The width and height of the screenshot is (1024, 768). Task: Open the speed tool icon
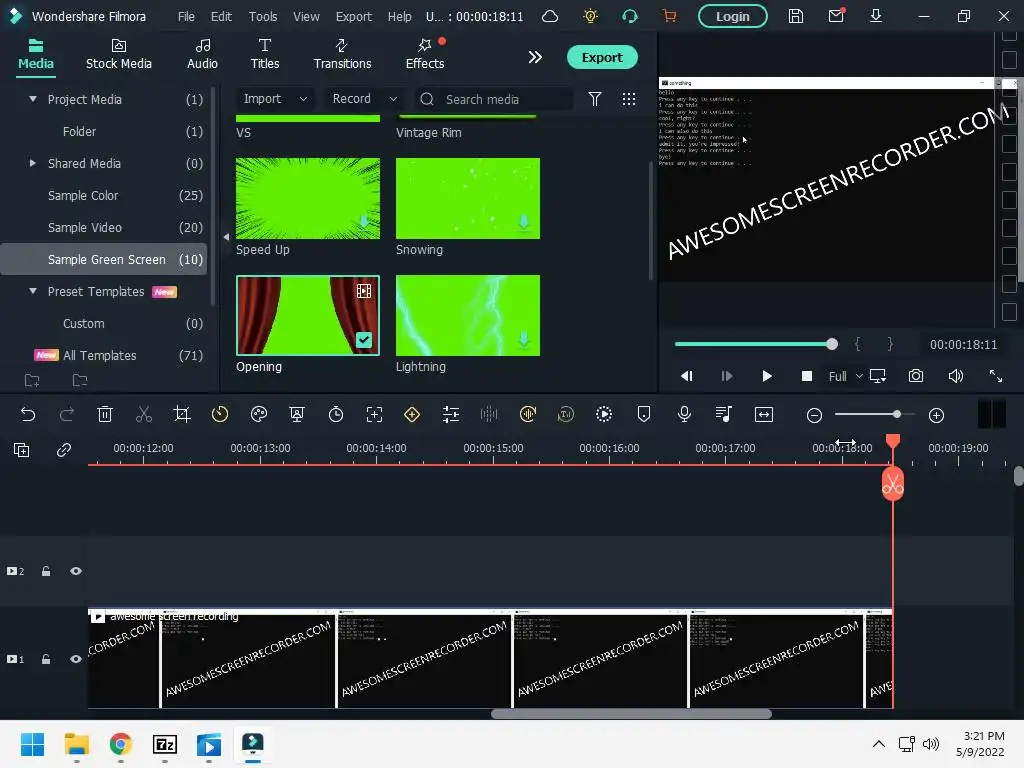(x=220, y=415)
